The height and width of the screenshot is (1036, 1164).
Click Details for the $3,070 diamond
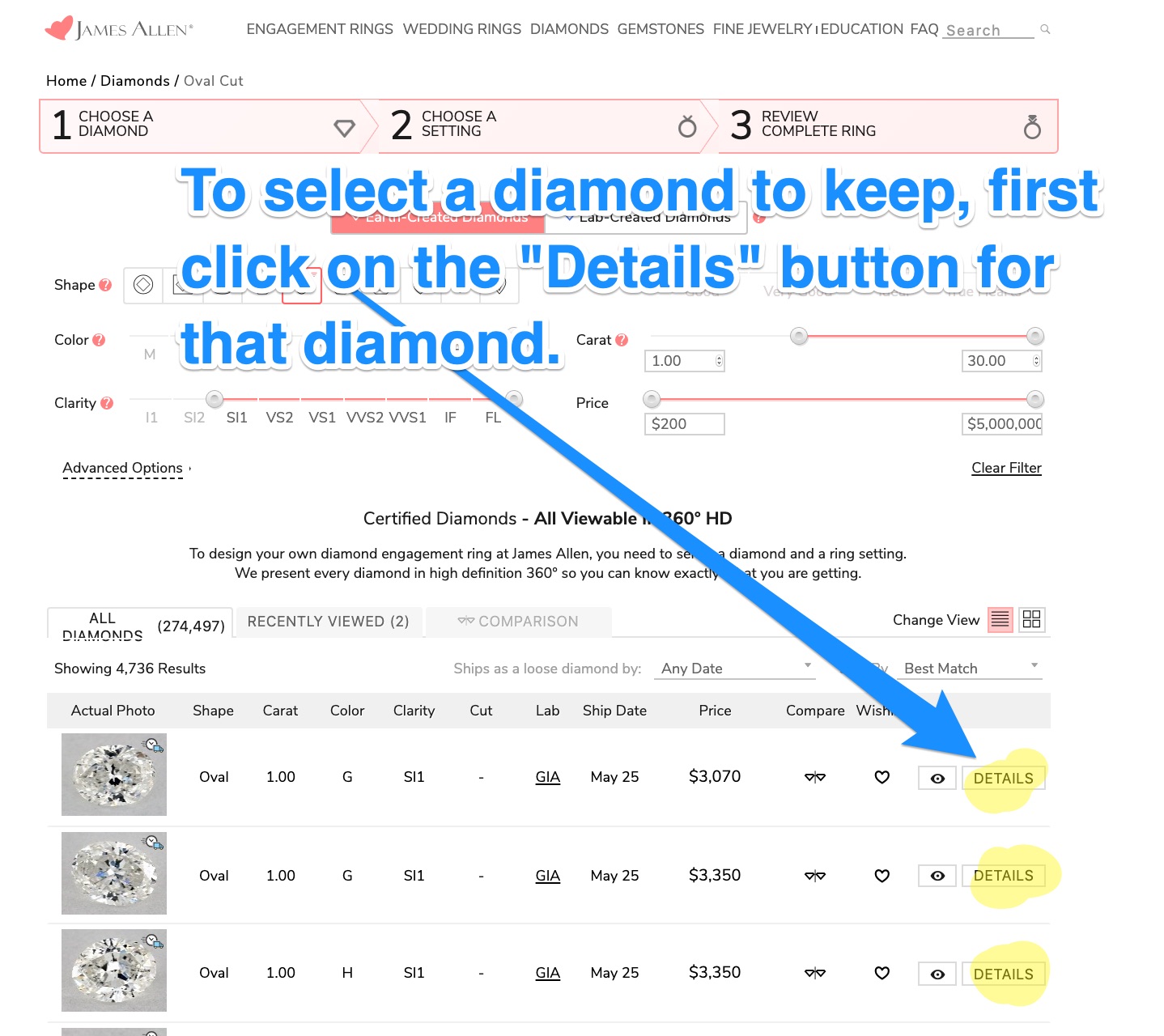tap(1003, 779)
